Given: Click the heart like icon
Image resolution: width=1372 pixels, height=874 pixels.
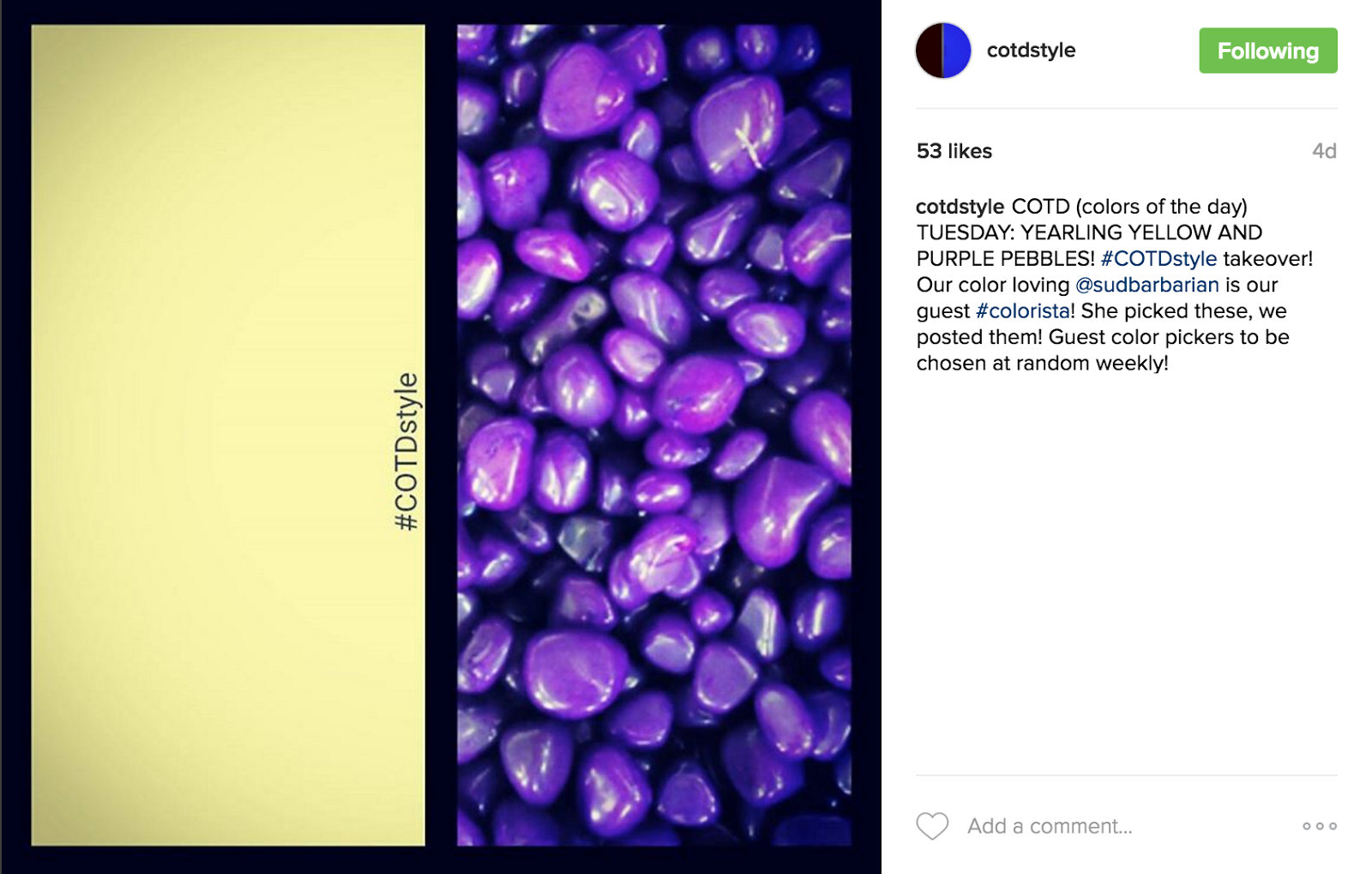Looking at the screenshot, I should pos(932,826).
